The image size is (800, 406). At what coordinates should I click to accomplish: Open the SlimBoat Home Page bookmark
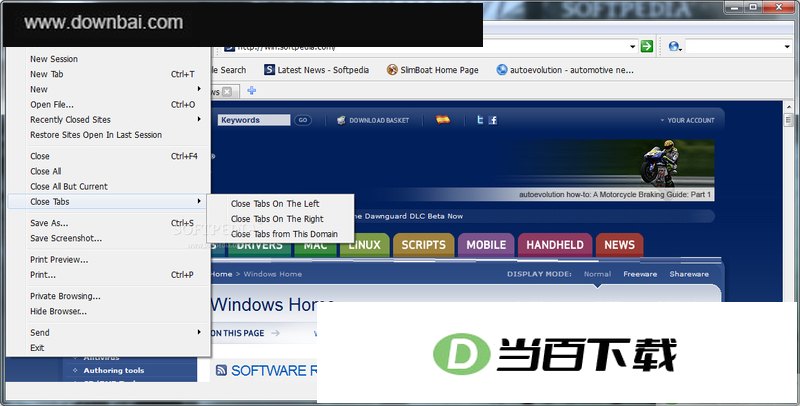[x=433, y=70]
